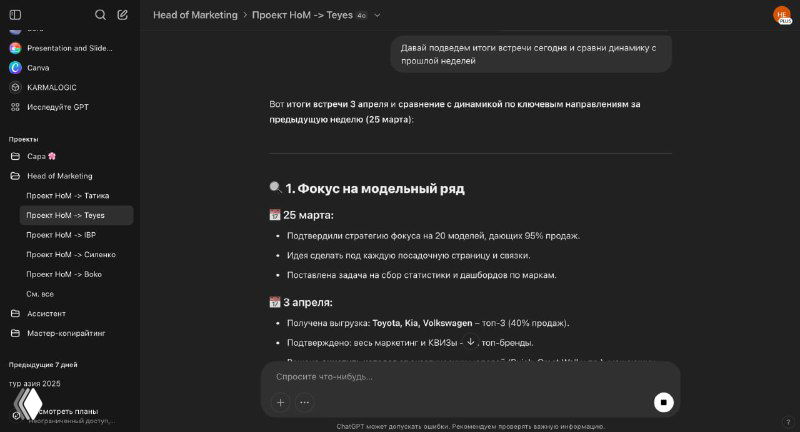
Task: Select chat Проект HoM -> Boko
Action: (x=64, y=274)
